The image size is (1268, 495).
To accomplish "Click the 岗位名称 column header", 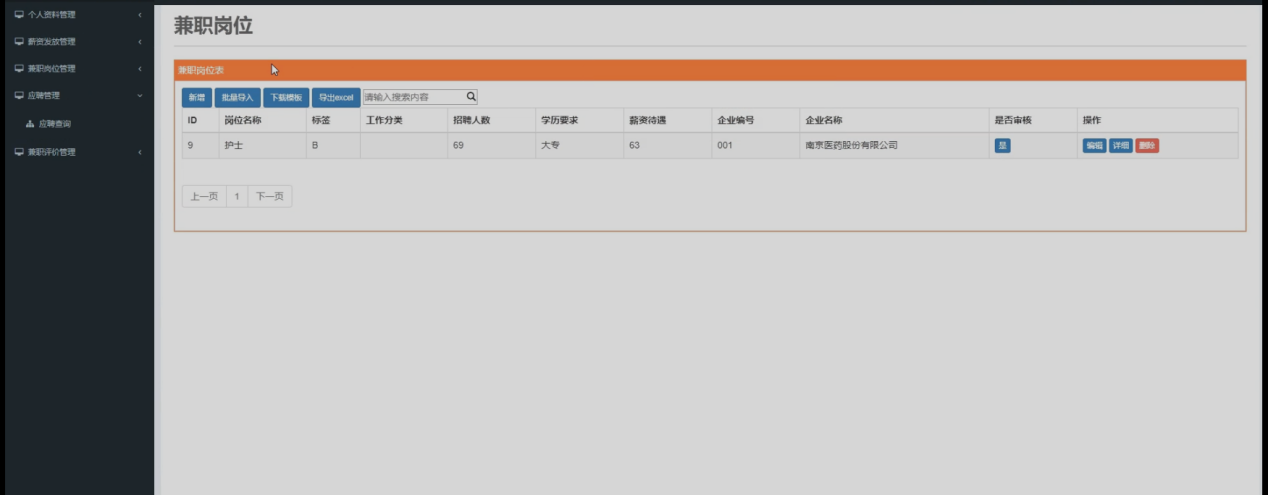I will pos(263,120).
